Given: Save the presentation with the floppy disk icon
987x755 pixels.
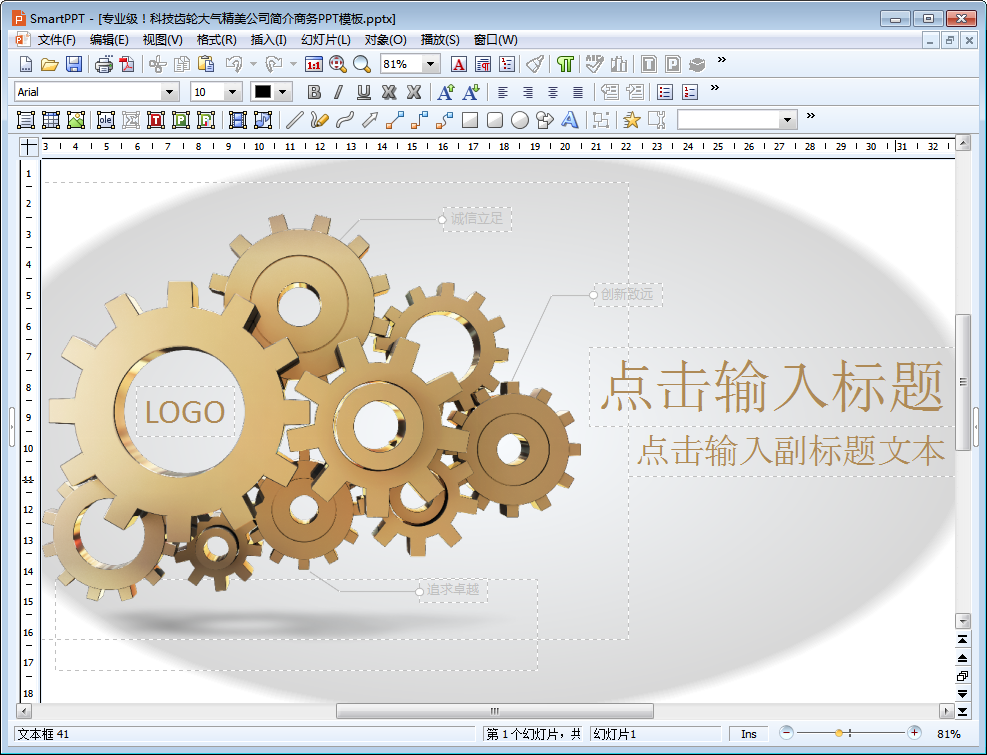Looking at the screenshot, I should pyautogui.click(x=74, y=64).
